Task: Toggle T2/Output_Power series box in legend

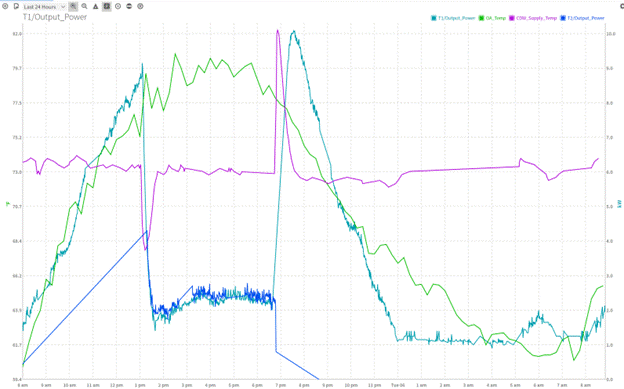Action: coord(563,18)
